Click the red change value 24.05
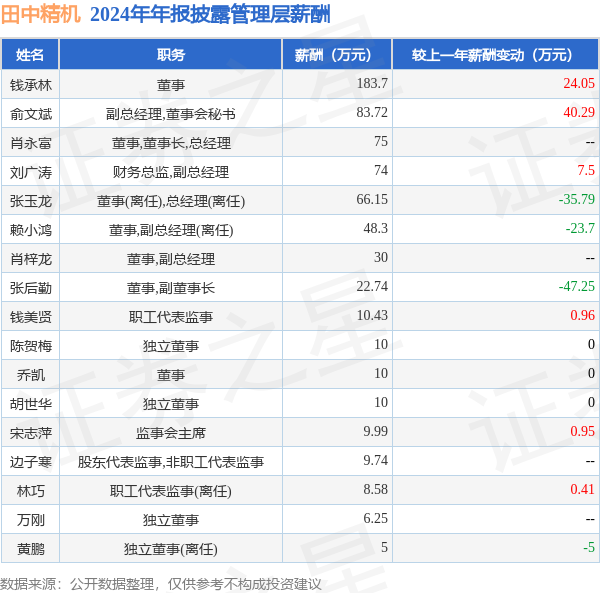 [x=579, y=83]
